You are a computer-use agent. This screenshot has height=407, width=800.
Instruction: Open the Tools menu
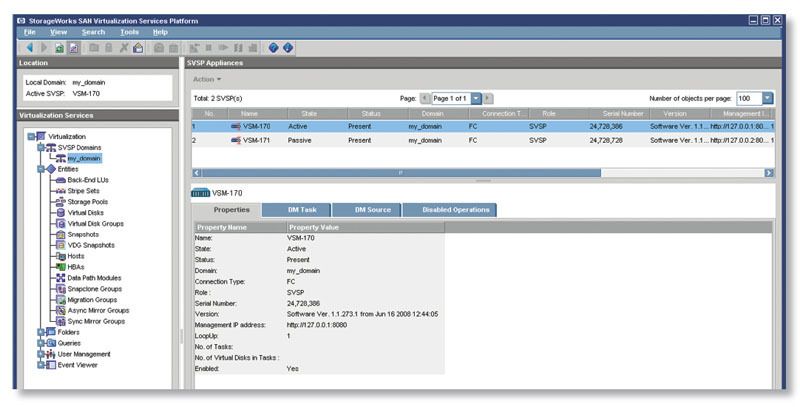pos(129,32)
